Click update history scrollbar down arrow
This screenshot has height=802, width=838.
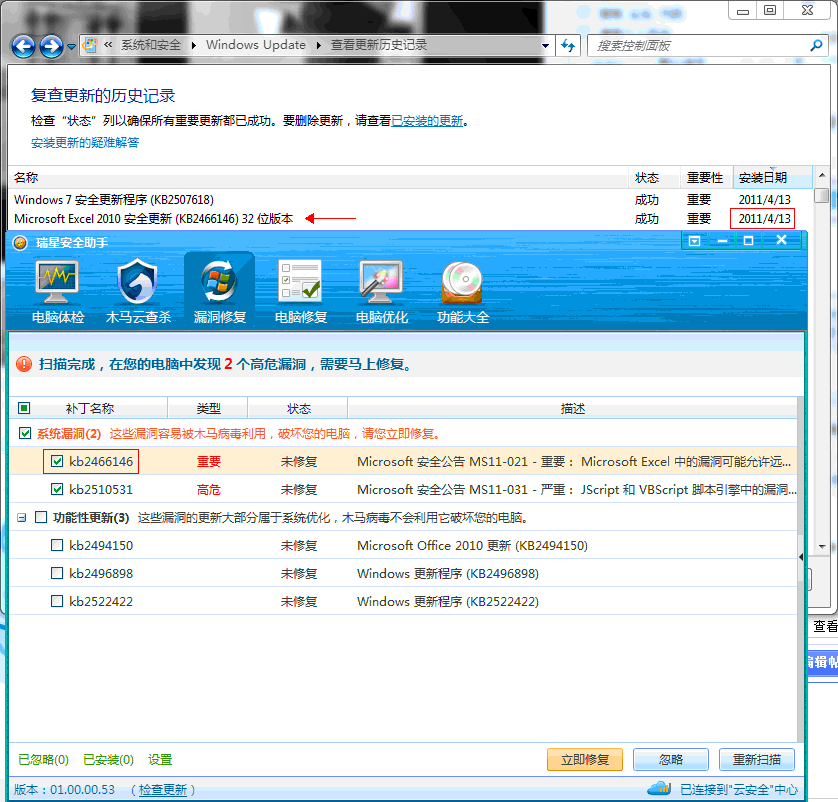click(822, 547)
